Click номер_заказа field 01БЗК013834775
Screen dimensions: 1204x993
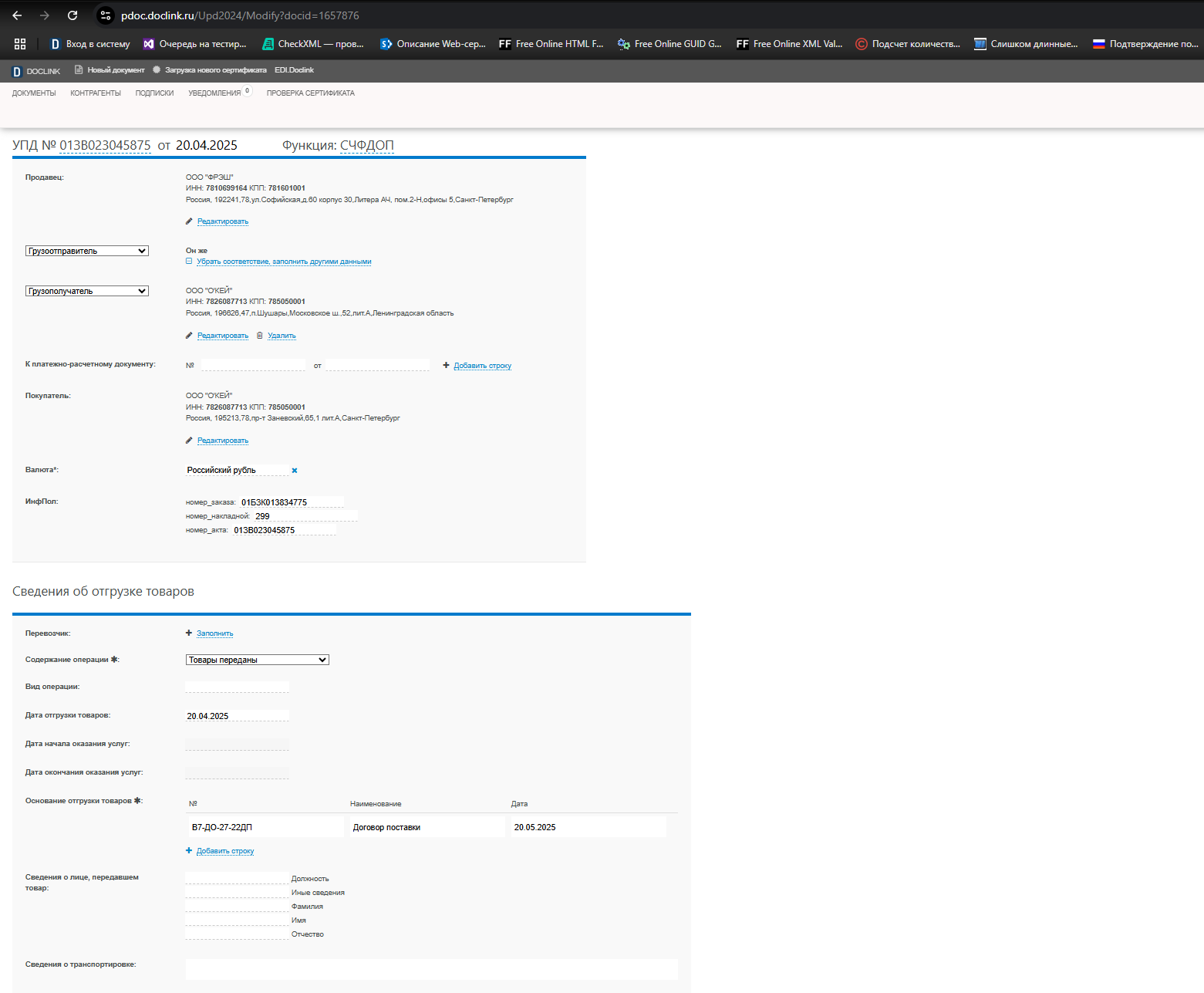pos(292,502)
